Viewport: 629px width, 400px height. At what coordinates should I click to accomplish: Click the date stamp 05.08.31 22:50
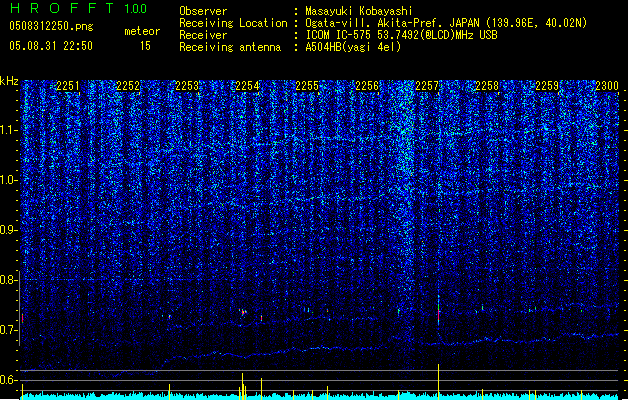point(51,46)
